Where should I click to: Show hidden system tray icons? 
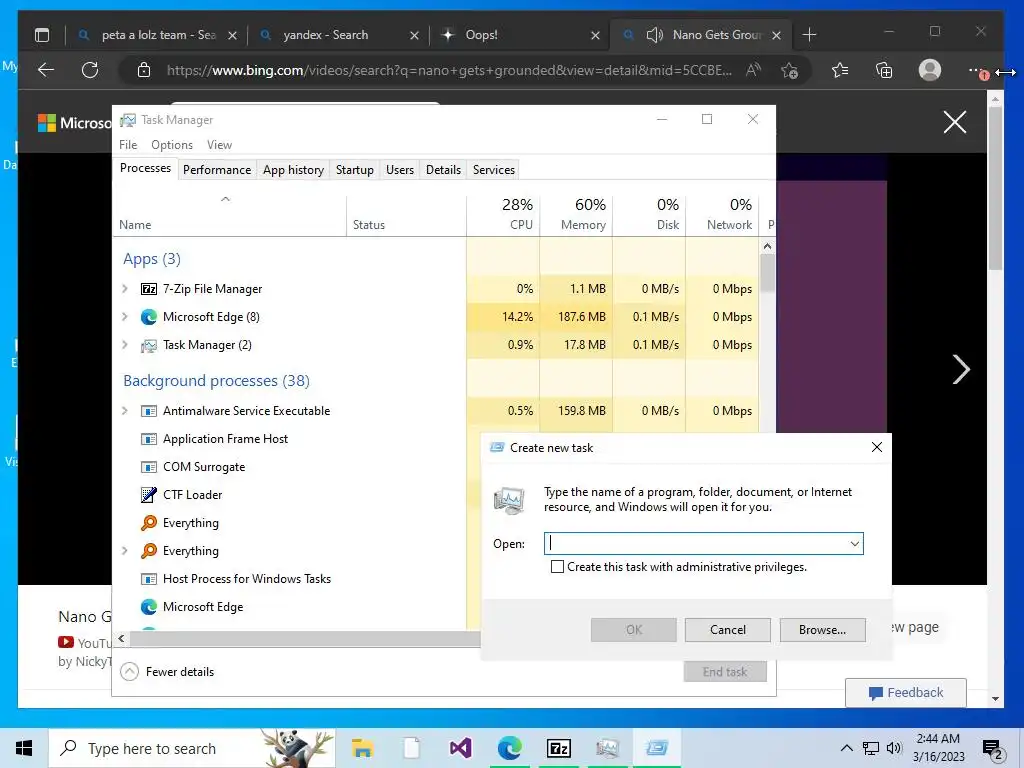coord(846,748)
